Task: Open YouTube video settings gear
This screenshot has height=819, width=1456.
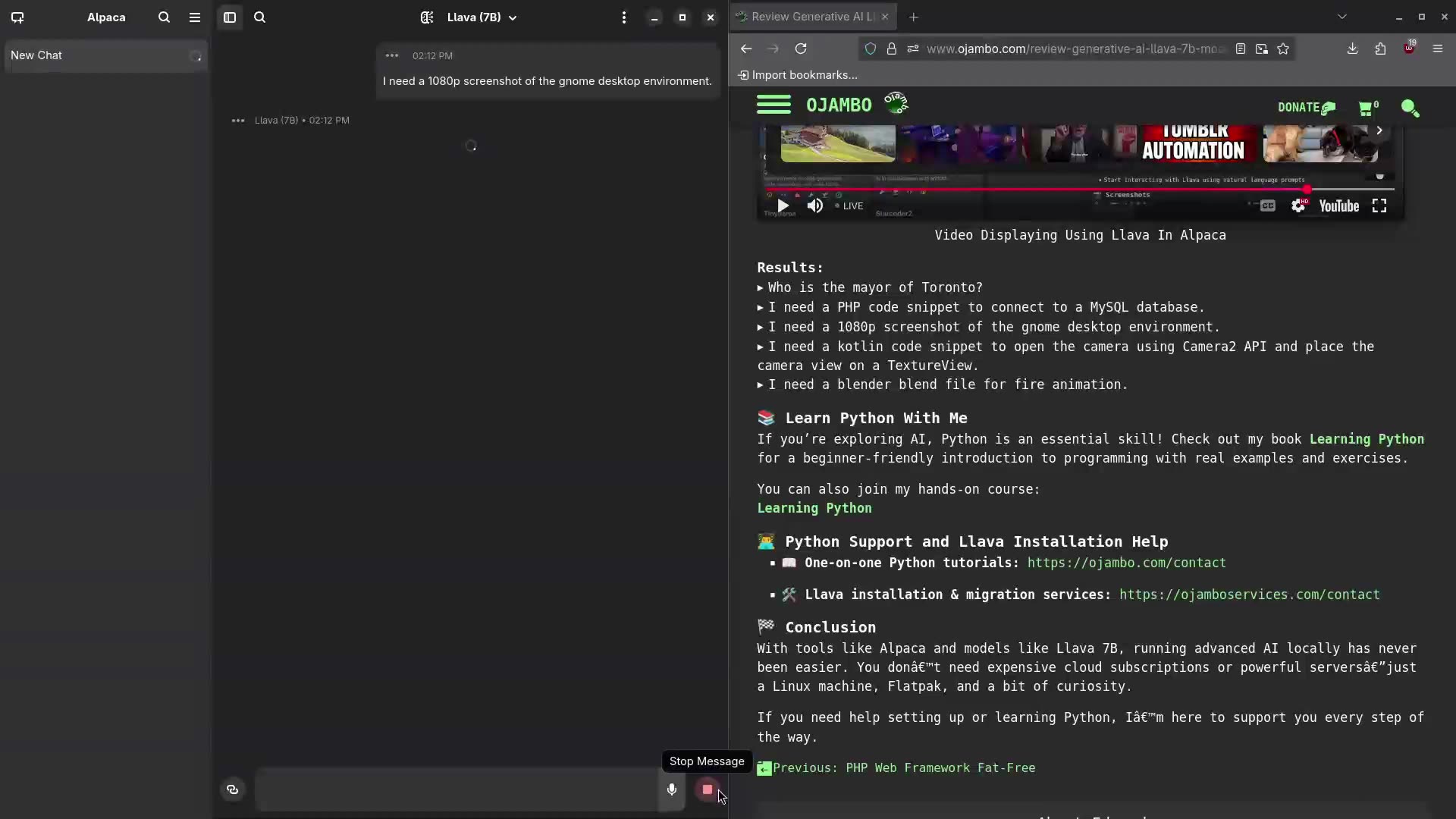Action: click(1299, 206)
